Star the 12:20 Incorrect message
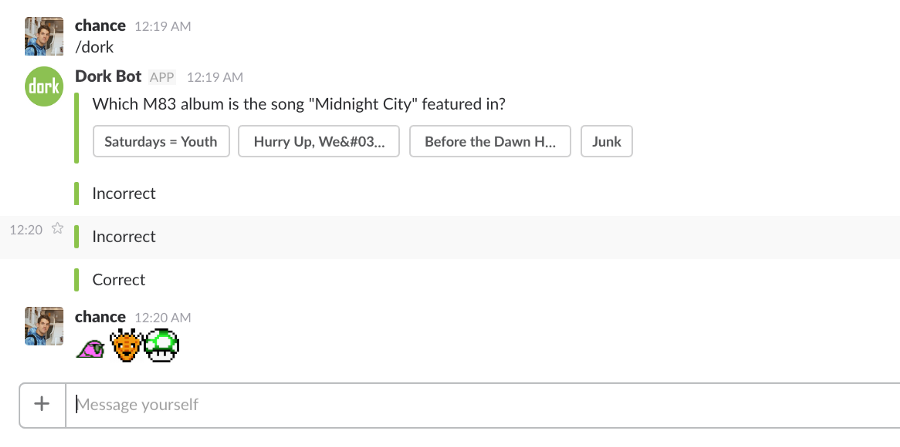 point(57,229)
